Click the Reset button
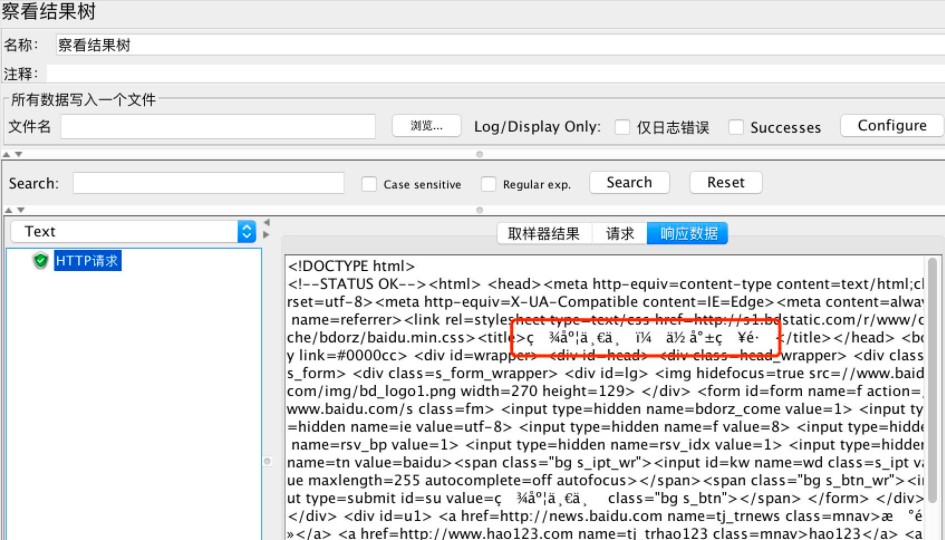The width and height of the screenshot is (945, 540). click(726, 183)
